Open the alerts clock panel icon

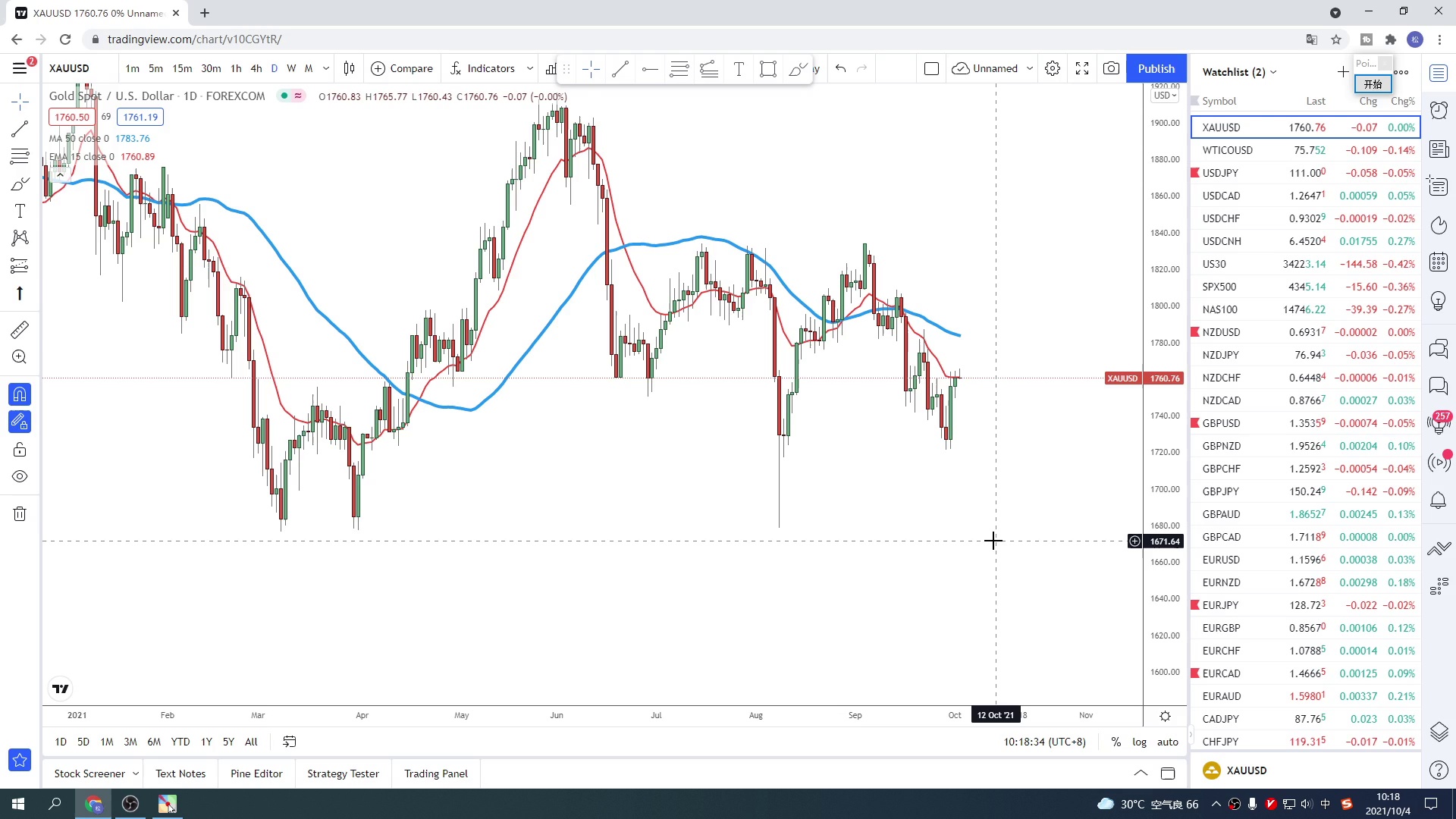tap(1439, 111)
